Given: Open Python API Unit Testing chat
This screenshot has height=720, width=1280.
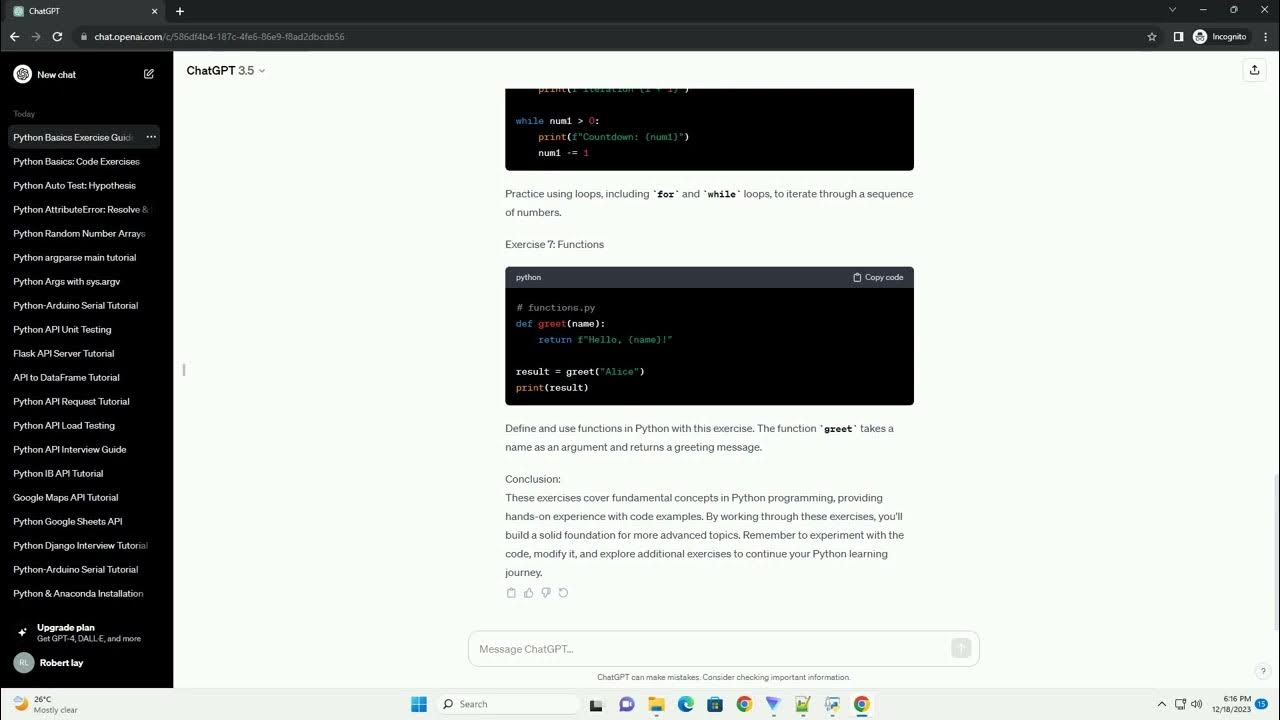Looking at the screenshot, I should point(84,329).
